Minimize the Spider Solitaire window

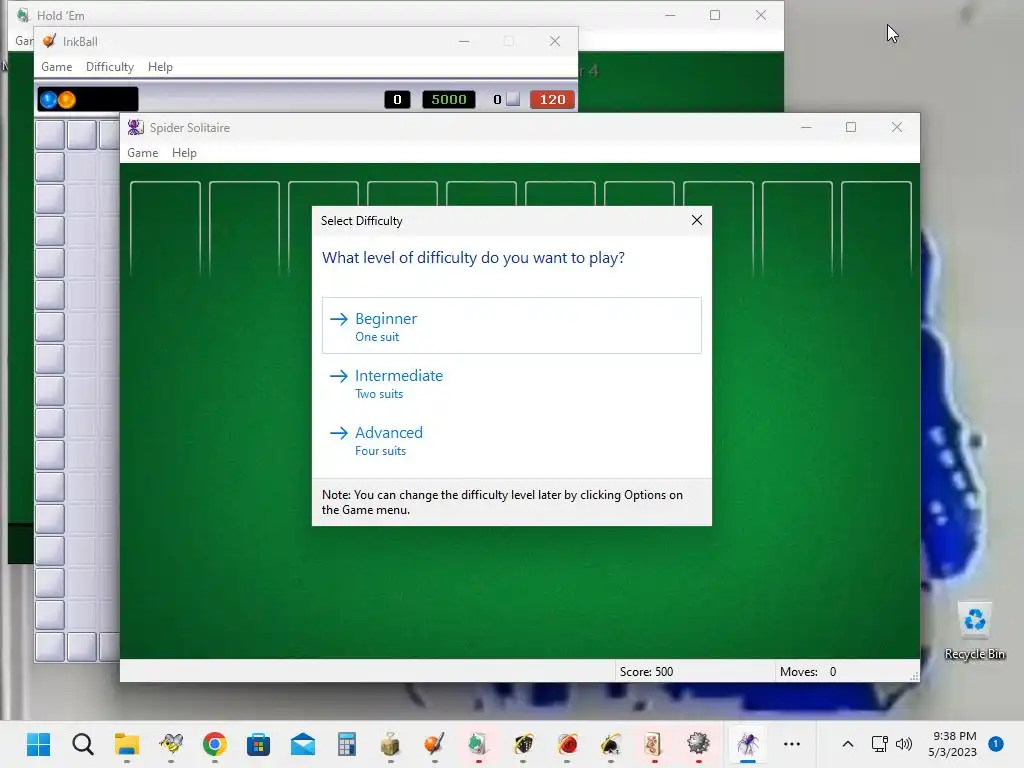807,127
